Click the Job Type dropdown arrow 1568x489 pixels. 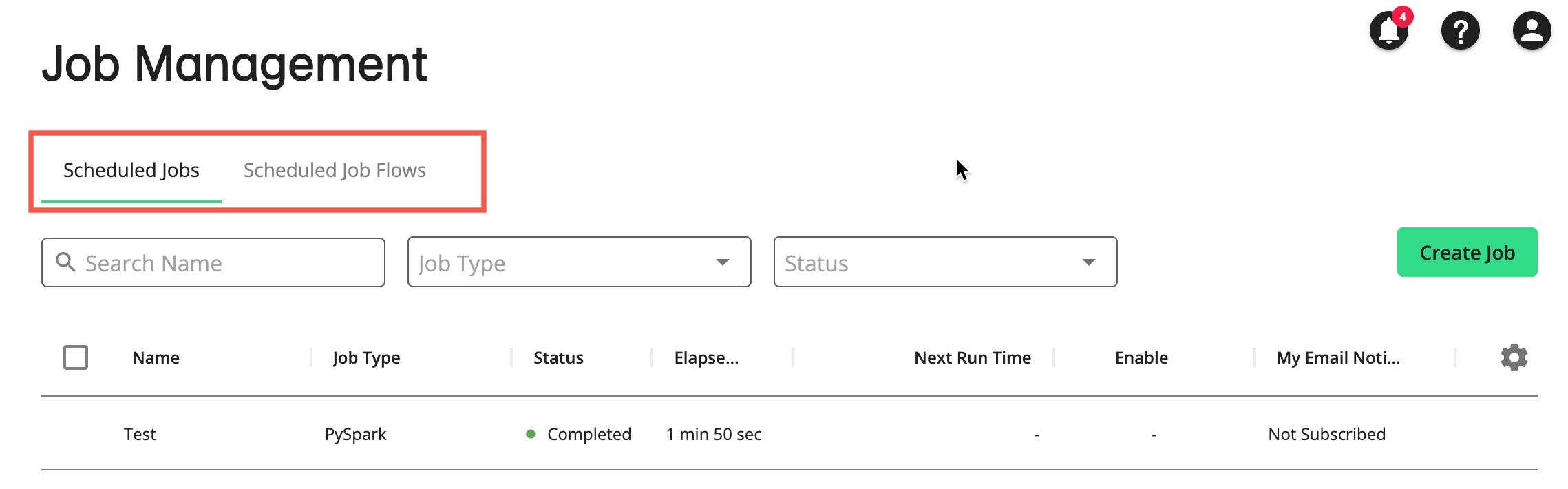click(722, 262)
